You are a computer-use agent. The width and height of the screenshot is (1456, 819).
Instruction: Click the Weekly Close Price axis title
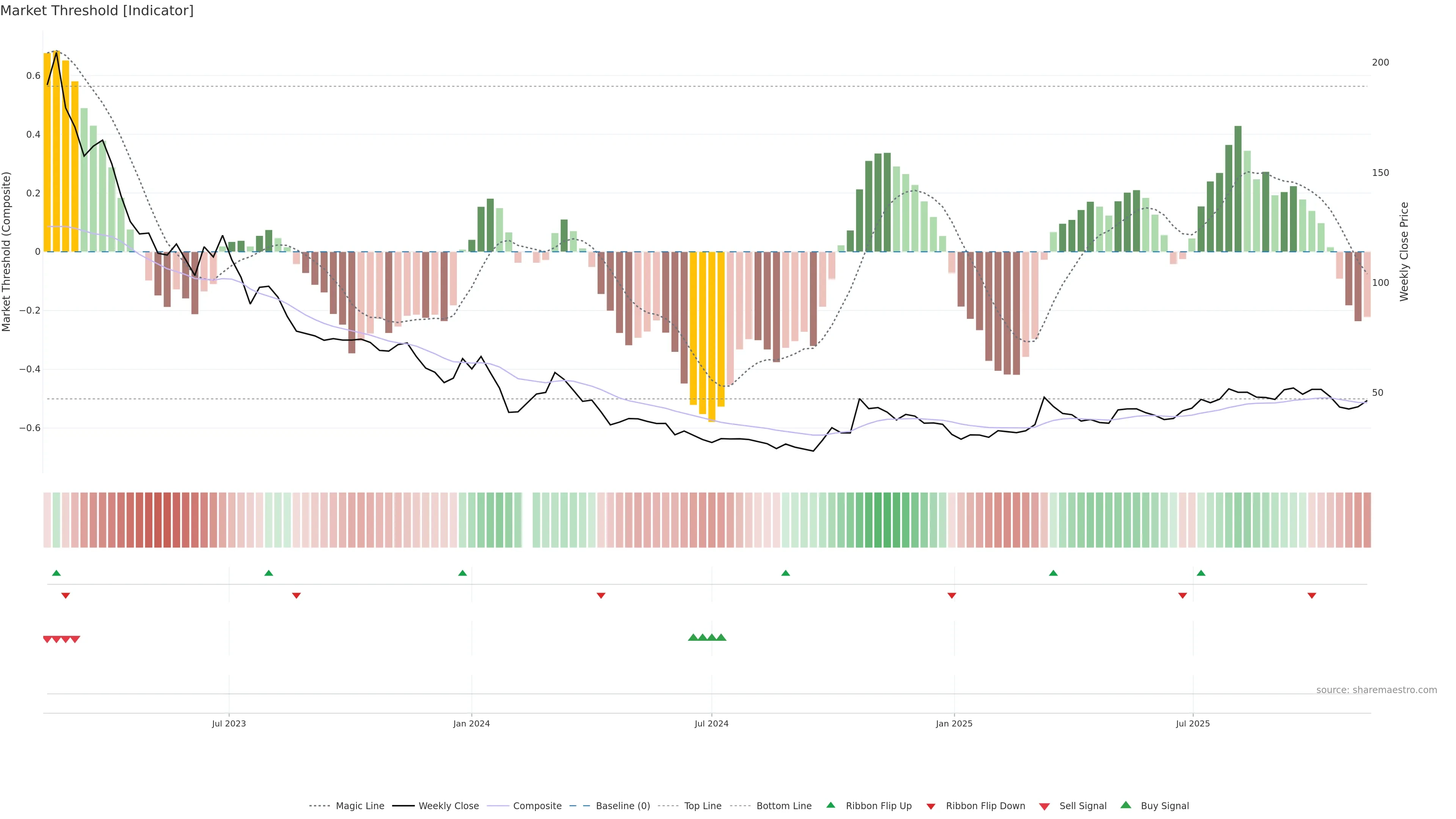(x=1404, y=251)
